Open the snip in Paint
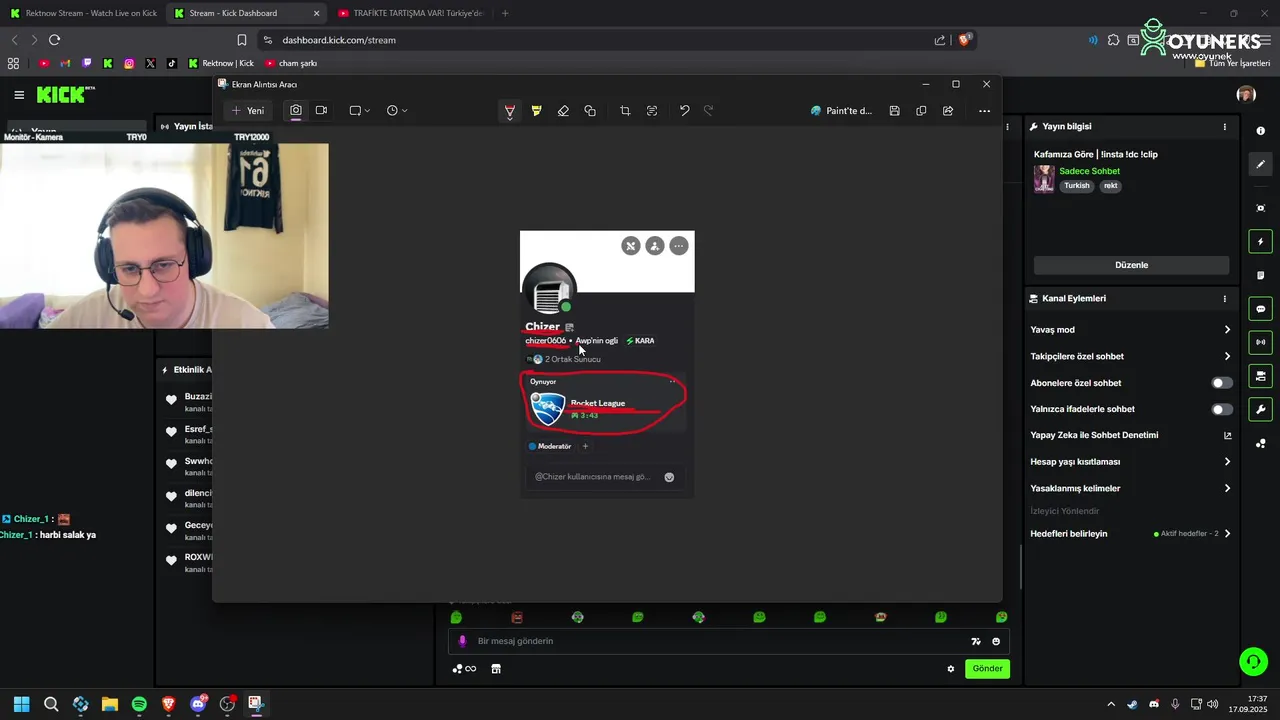The height and width of the screenshot is (720, 1280). [x=841, y=111]
